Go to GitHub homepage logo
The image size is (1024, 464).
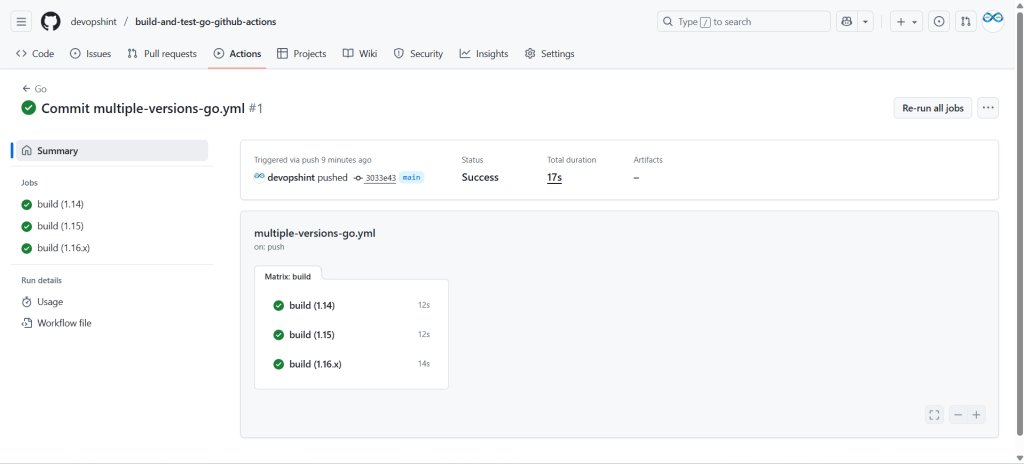51,22
